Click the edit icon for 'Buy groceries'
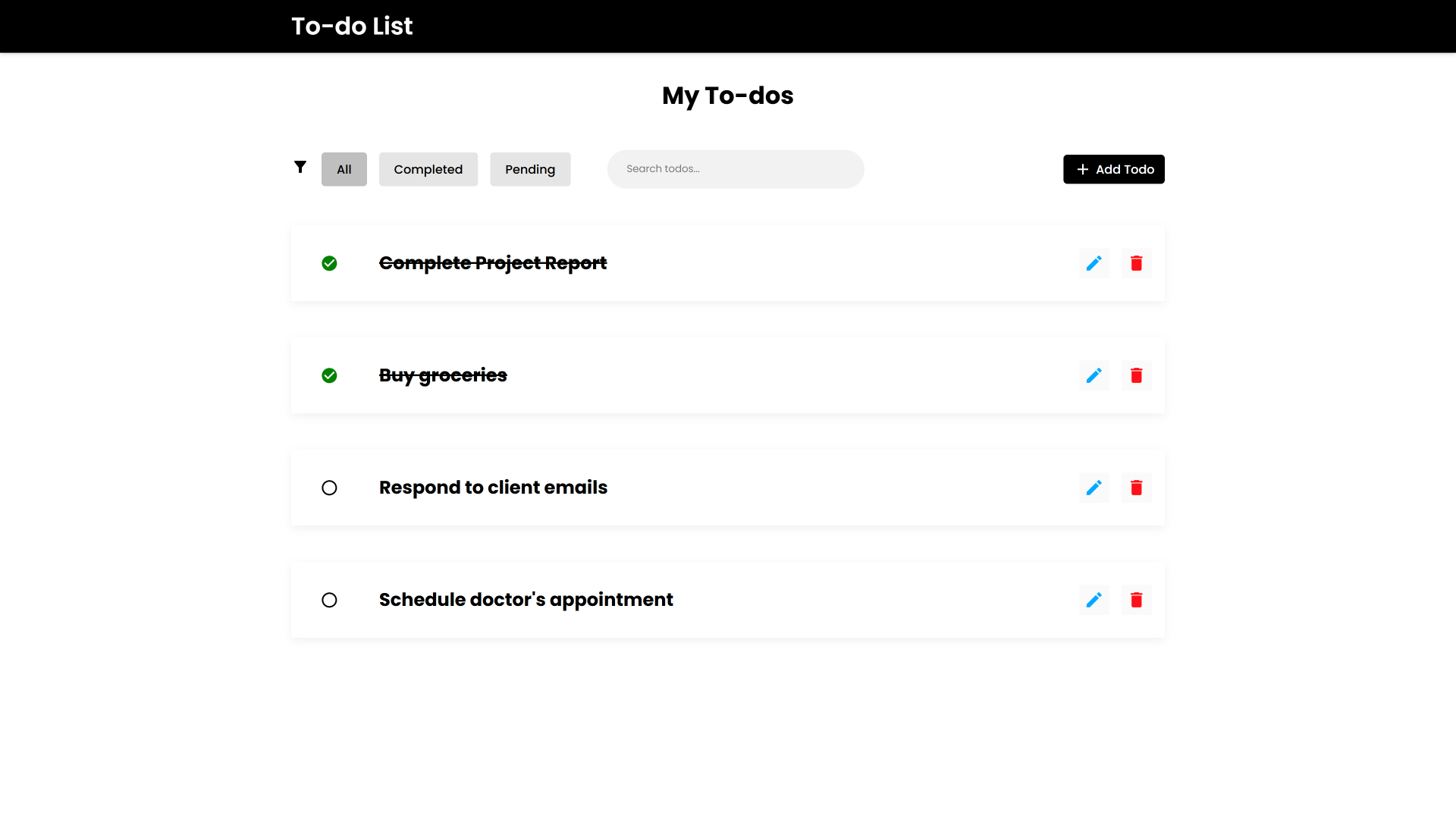 [x=1094, y=375]
